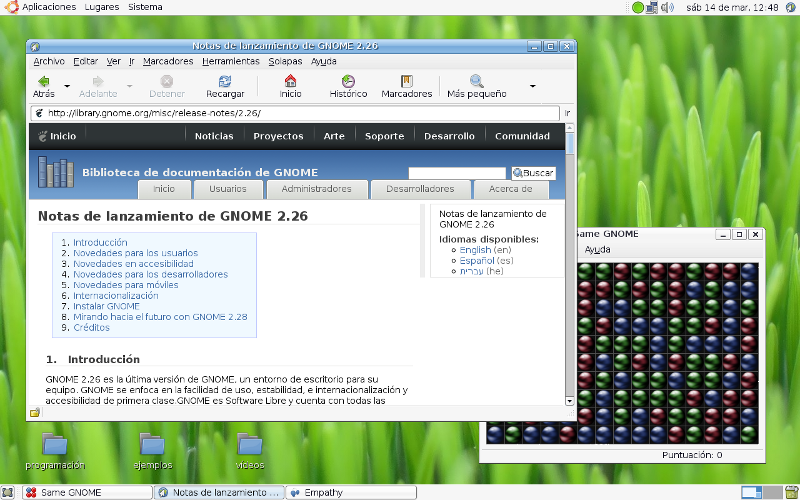Select English language link
Image resolution: width=800 pixels, height=500 pixels.
click(x=475, y=250)
